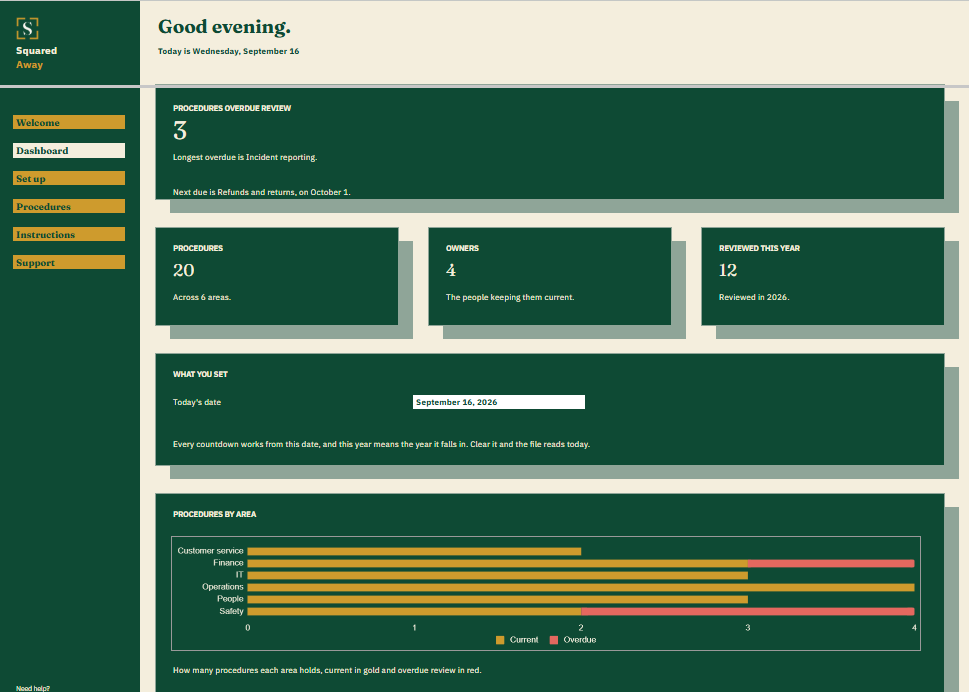Click 'Longest overdue is Incident reporting.' text
This screenshot has width=969, height=692.
coord(245,158)
